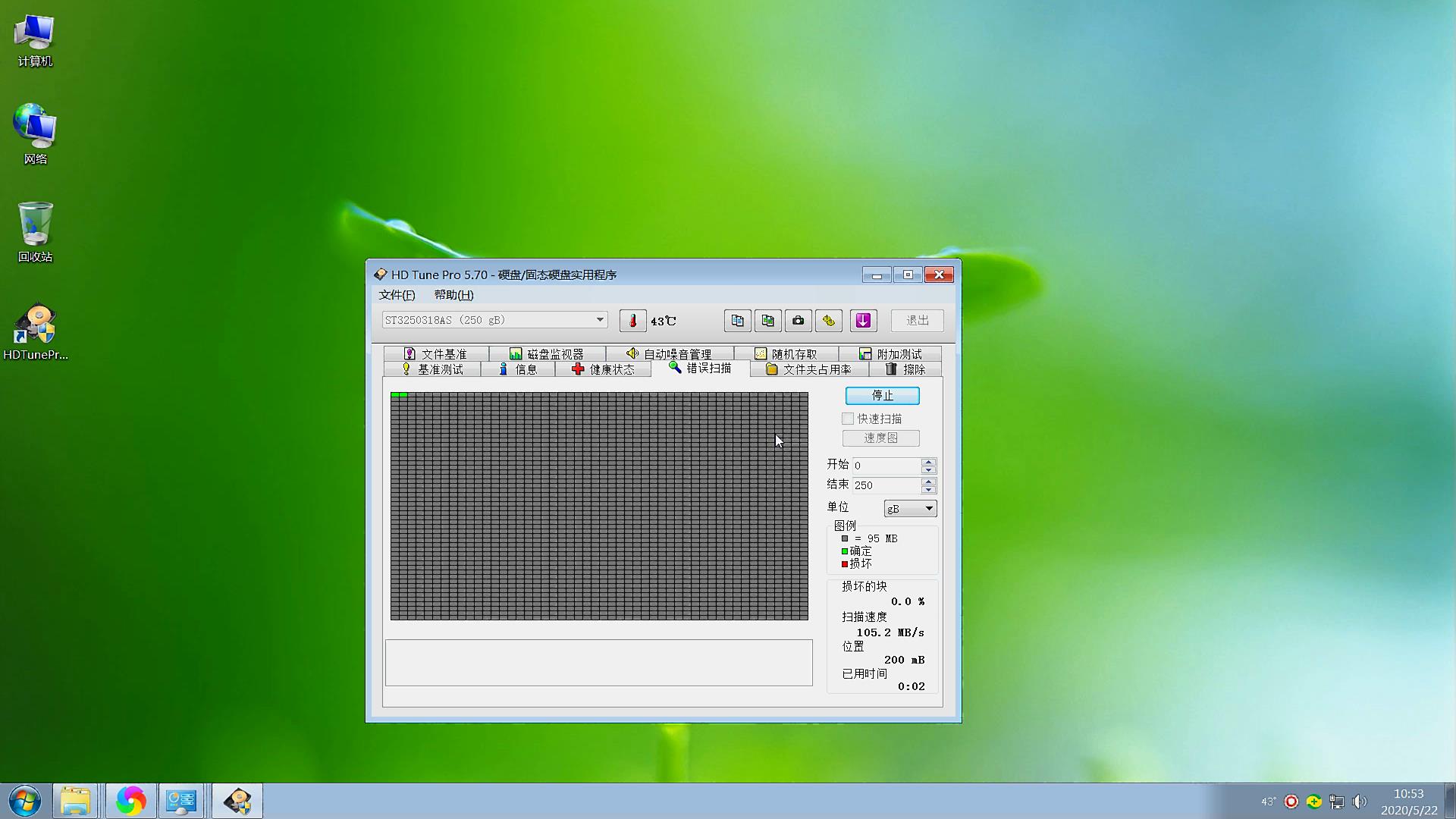Screen dimensions: 1456x819
Task: Click the 退出 exit button
Action: click(x=917, y=321)
